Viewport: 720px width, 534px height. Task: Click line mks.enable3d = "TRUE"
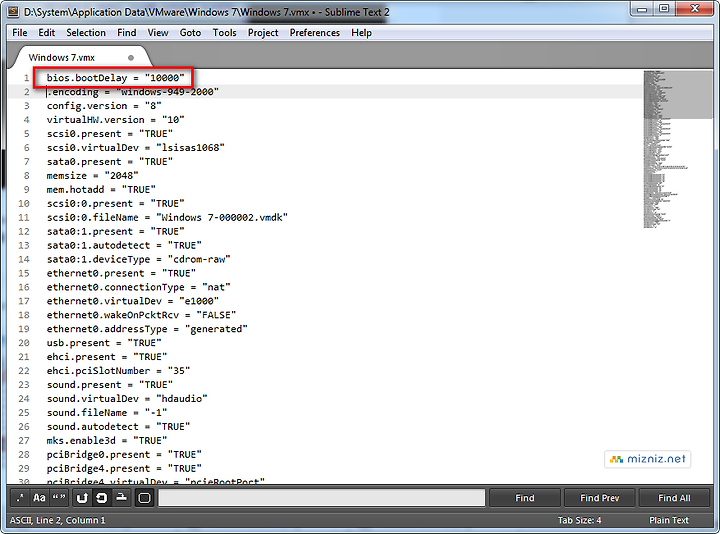pos(107,441)
